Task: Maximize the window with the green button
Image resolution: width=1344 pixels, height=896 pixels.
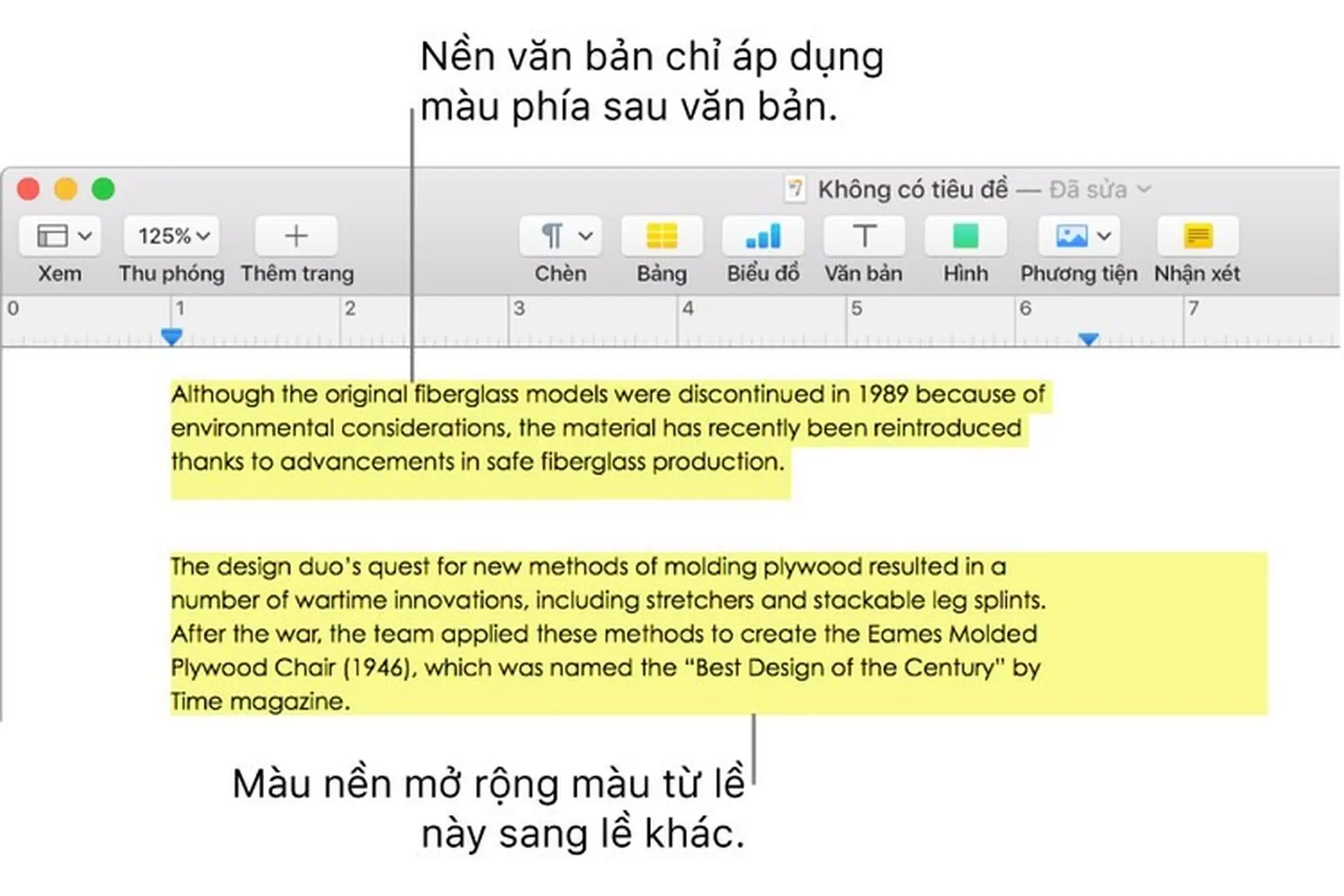Action: pyautogui.click(x=103, y=189)
